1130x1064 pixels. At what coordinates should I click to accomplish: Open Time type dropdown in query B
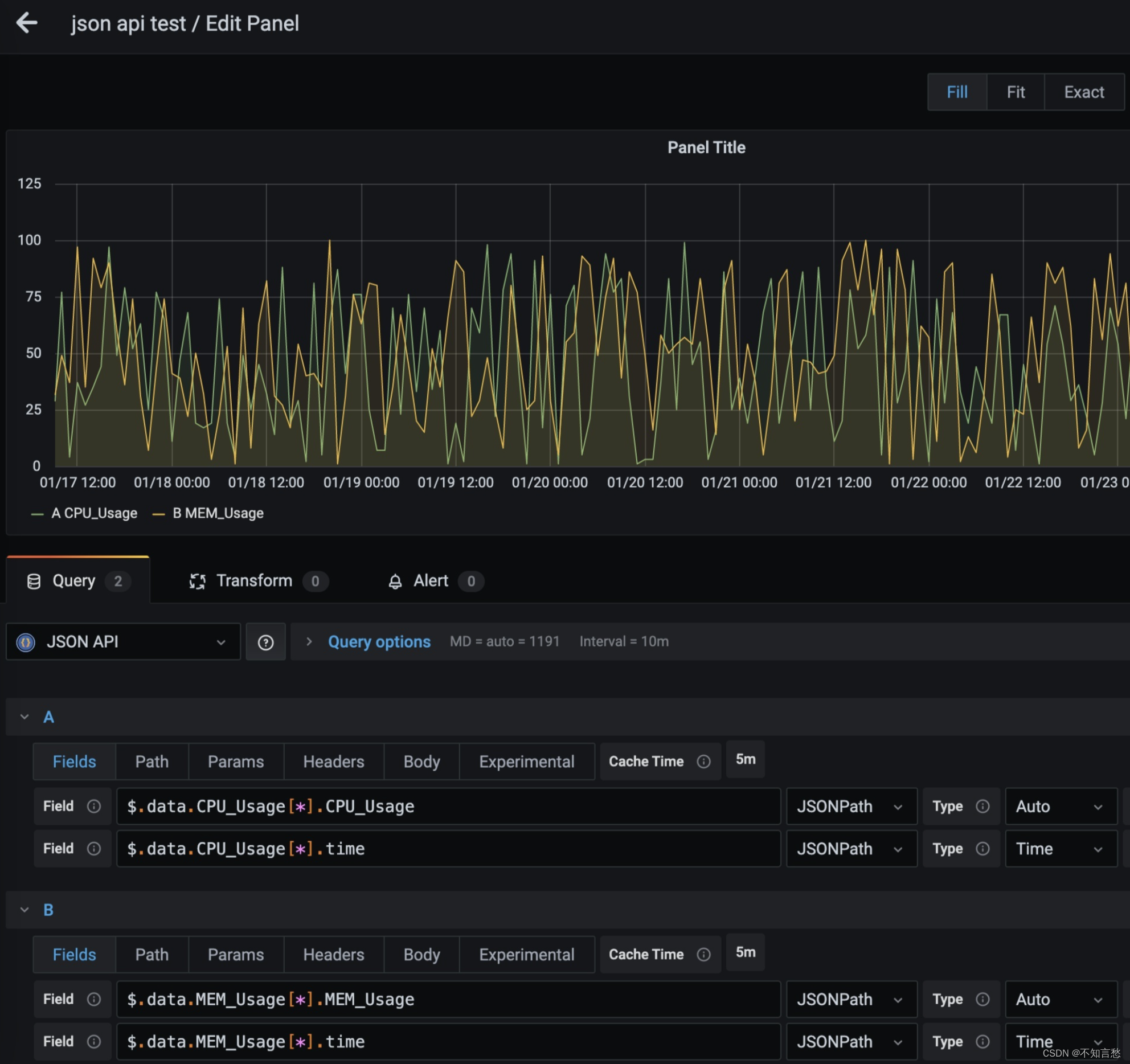pos(1061,1041)
